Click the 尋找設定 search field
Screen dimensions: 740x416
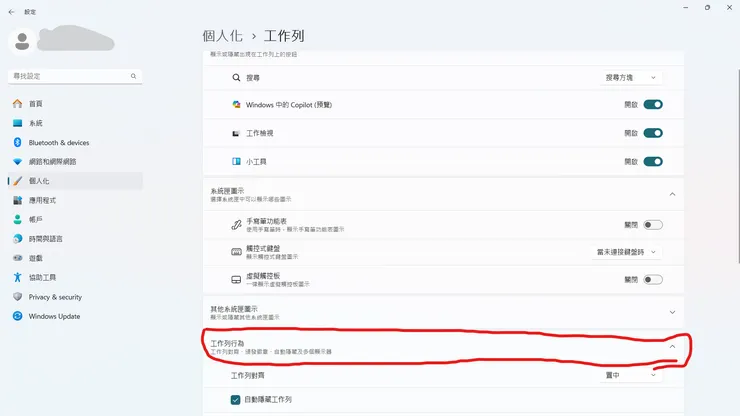(75, 76)
